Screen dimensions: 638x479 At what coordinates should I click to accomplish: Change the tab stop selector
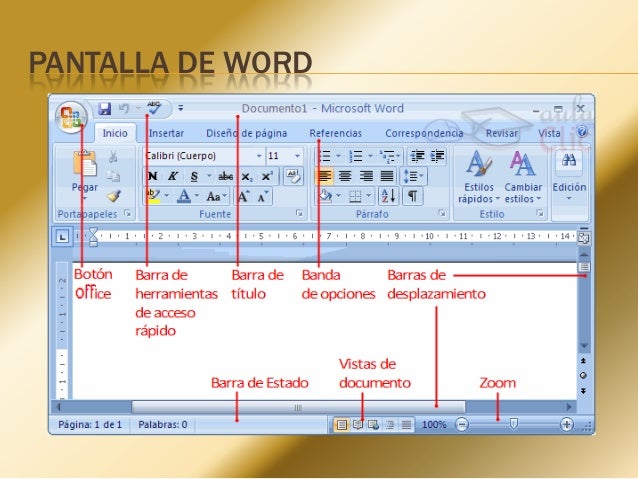tap(62, 236)
